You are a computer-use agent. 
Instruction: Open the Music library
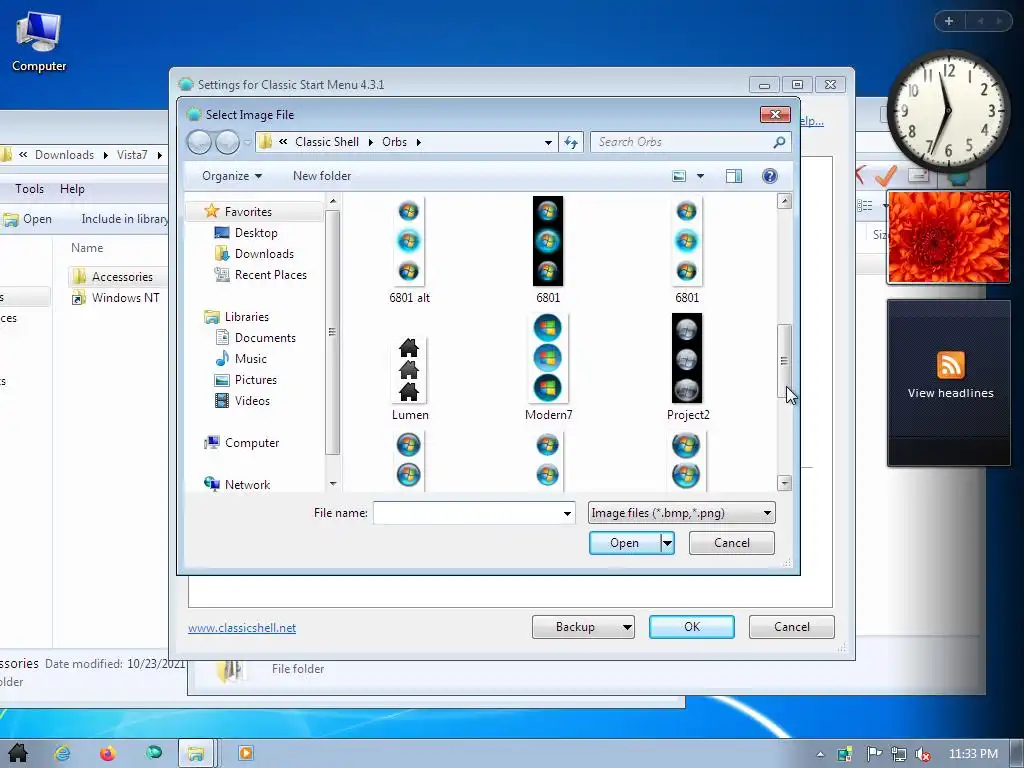tap(250, 359)
